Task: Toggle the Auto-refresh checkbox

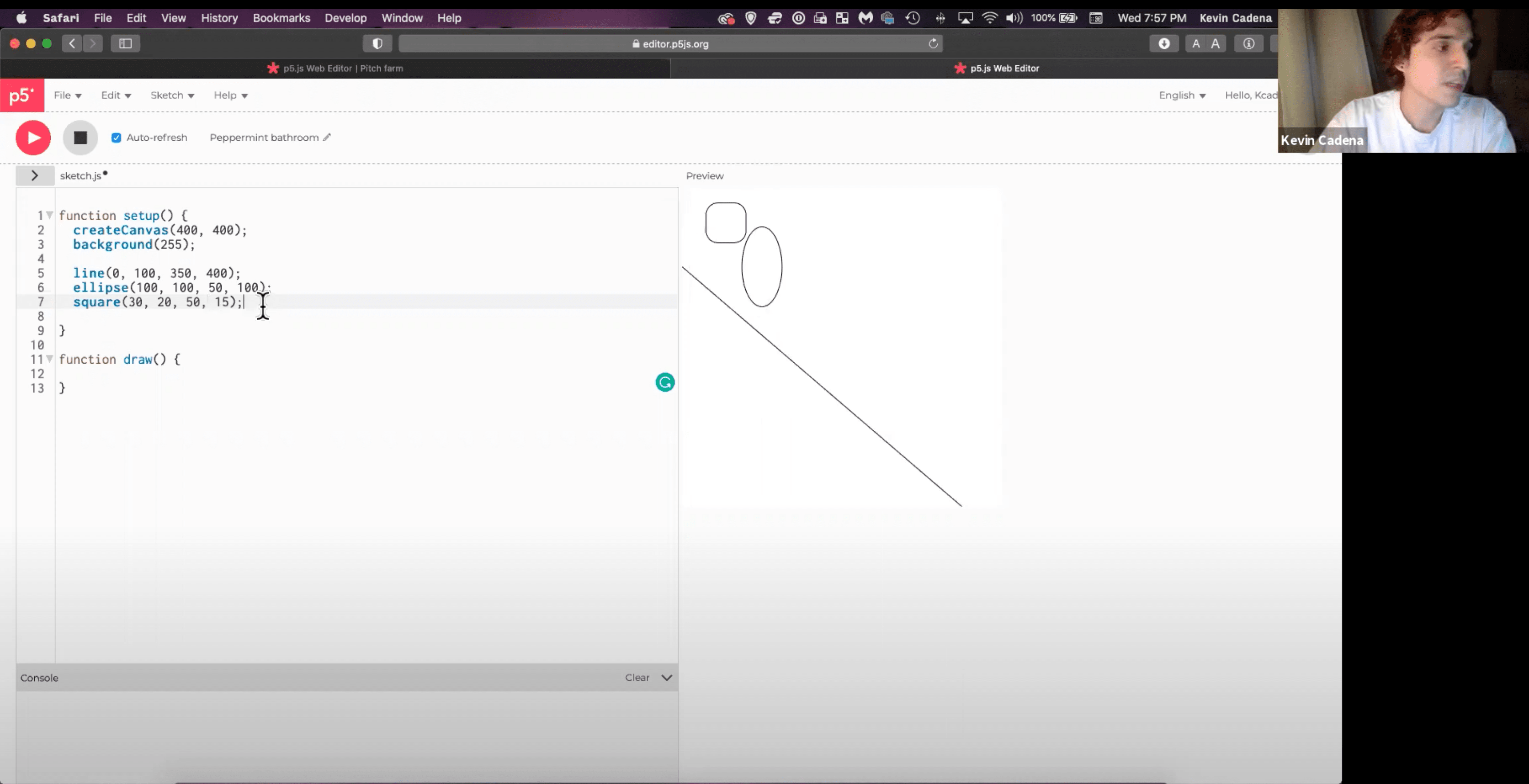Action: [x=117, y=138]
